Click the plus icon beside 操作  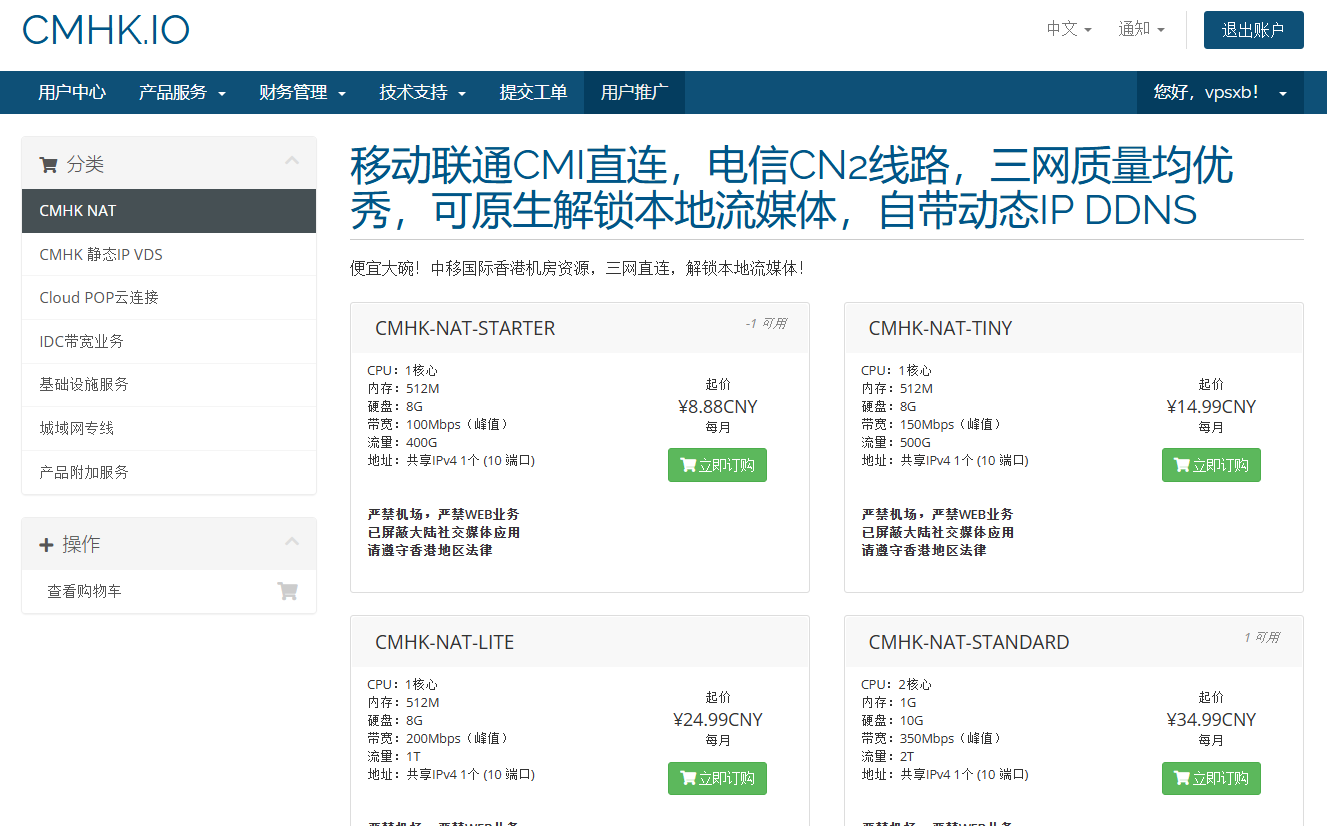coord(46,545)
